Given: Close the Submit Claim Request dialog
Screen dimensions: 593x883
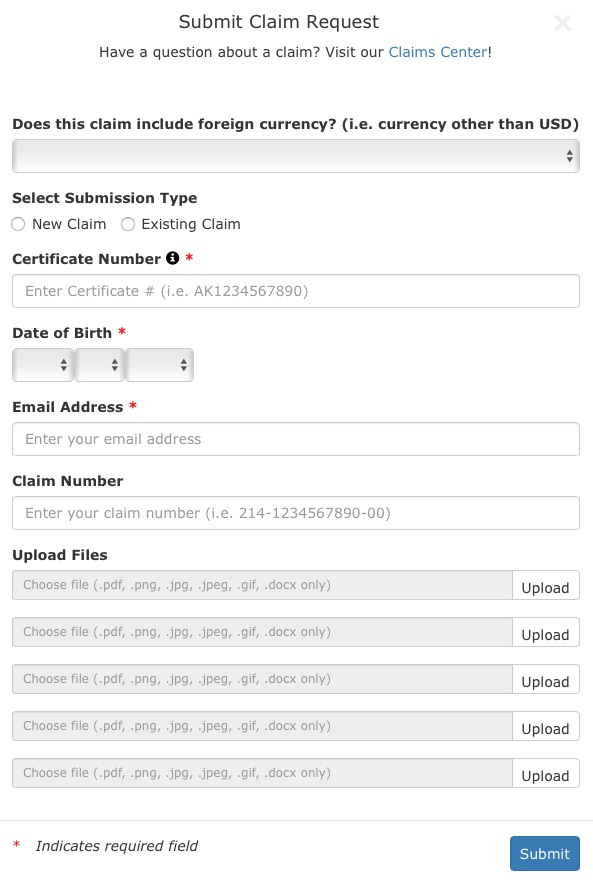Looking at the screenshot, I should [562, 23].
